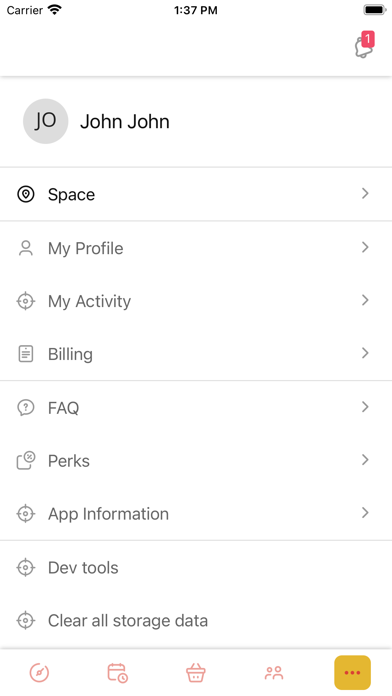Tap the Billing document icon
The width and height of the screenshot is (392, 696).
pos(26,354)
